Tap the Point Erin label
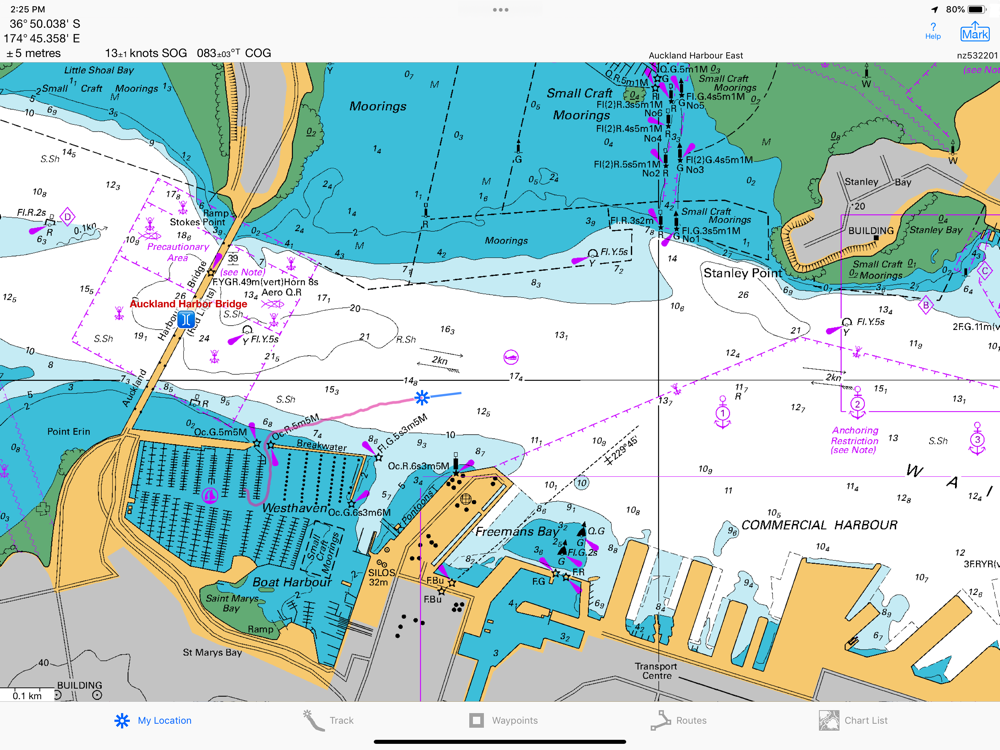1000x750 pixels. [69, 432]
